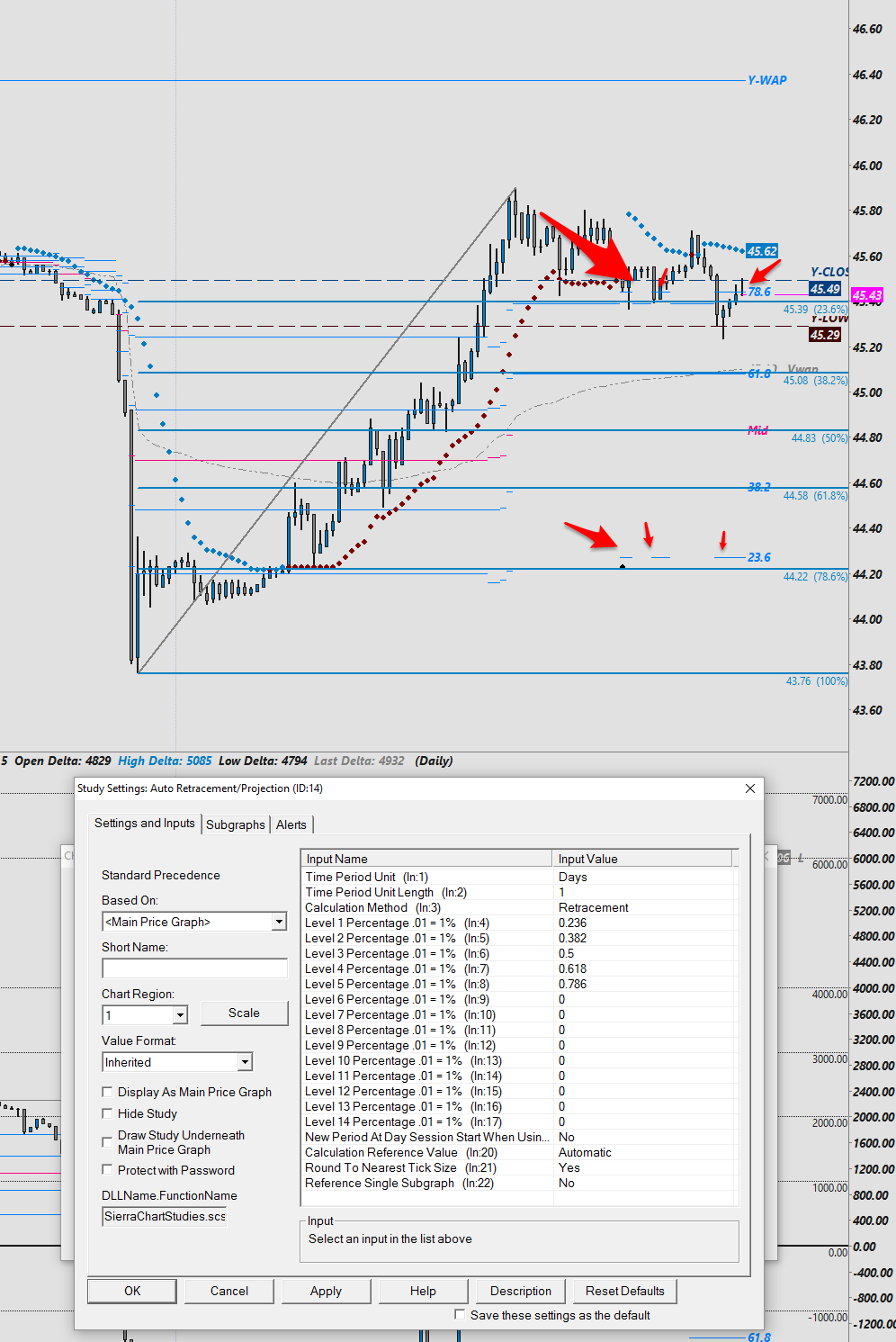Click Reset Defaults button
Viewport: 896px width, 1342px height.
625,1291
